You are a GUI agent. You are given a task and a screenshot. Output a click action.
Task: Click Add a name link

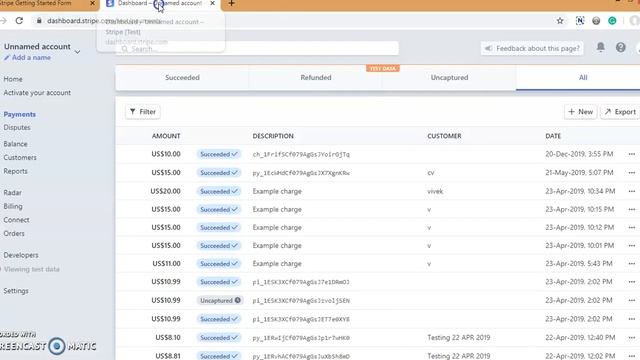[27, 58]
